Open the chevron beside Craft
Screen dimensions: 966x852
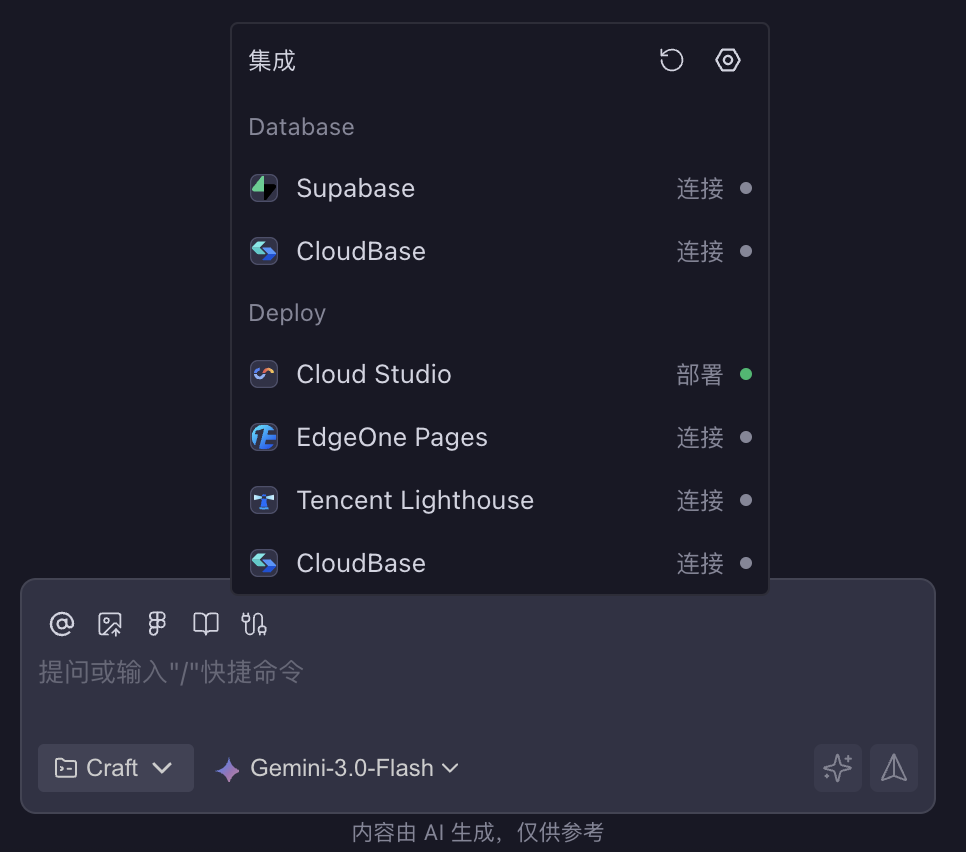(x=163, y=768)
